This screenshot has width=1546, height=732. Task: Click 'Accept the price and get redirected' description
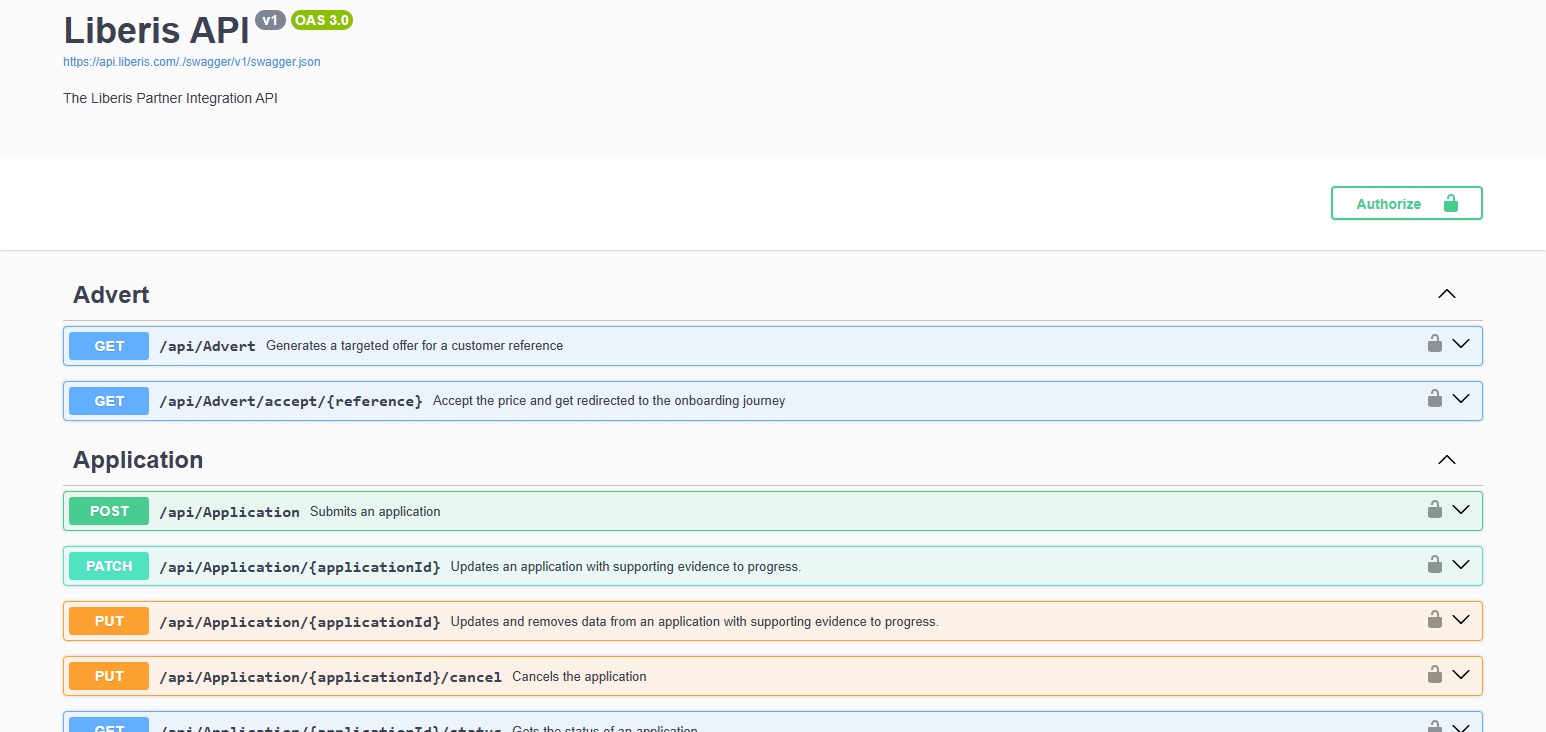[609, 401]
